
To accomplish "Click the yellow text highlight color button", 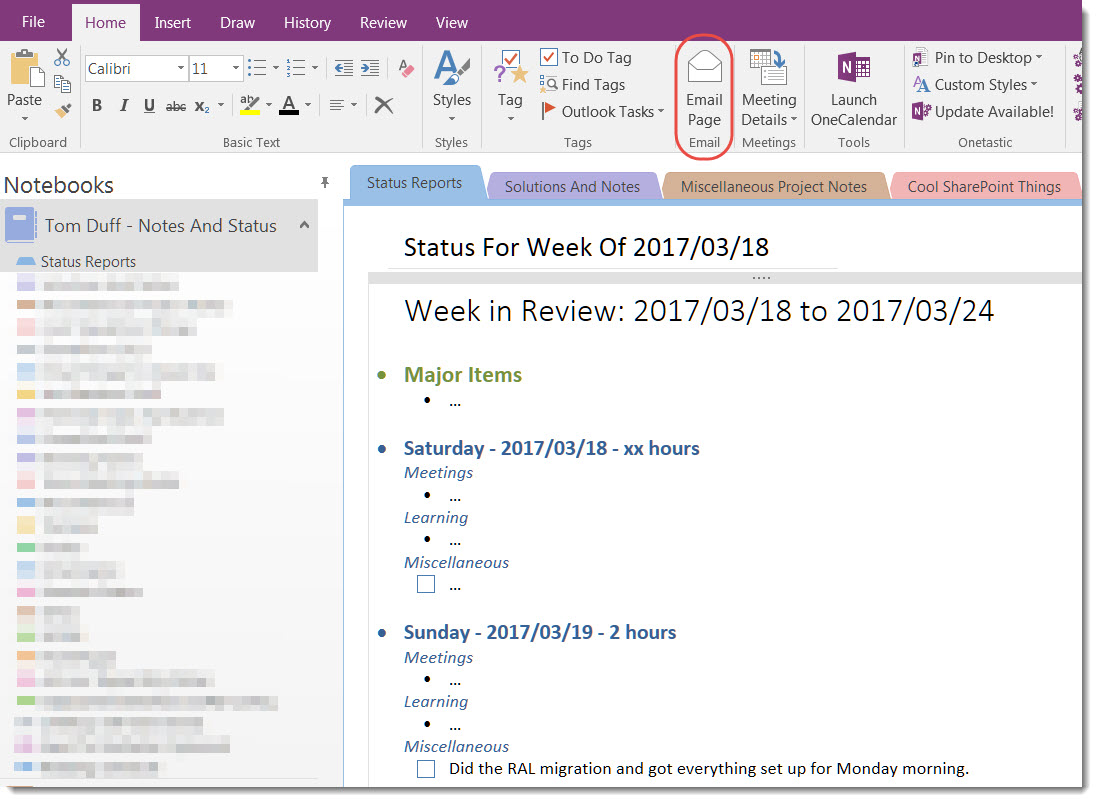I will click(249, 106).
